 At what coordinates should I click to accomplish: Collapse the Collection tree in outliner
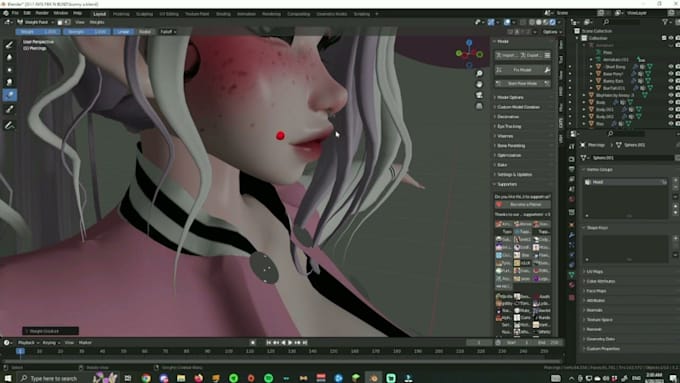pos(577,38)
